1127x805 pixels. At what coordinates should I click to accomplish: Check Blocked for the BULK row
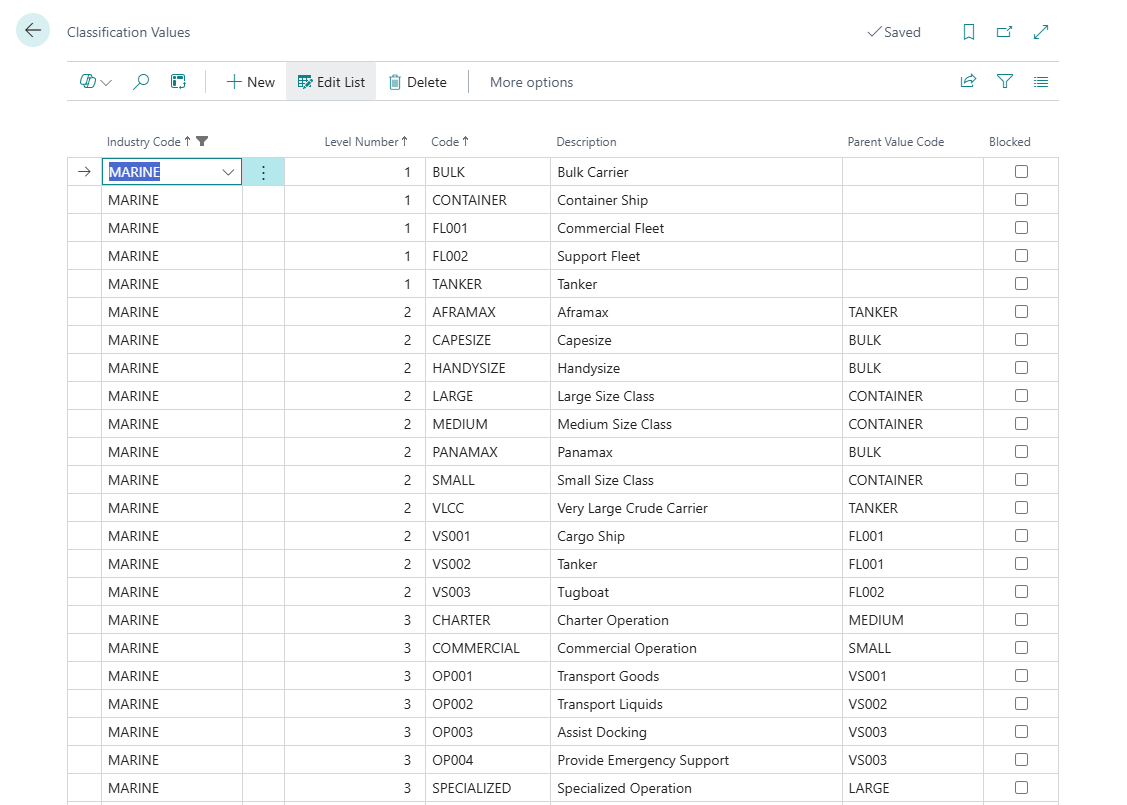coord(1021,172)
